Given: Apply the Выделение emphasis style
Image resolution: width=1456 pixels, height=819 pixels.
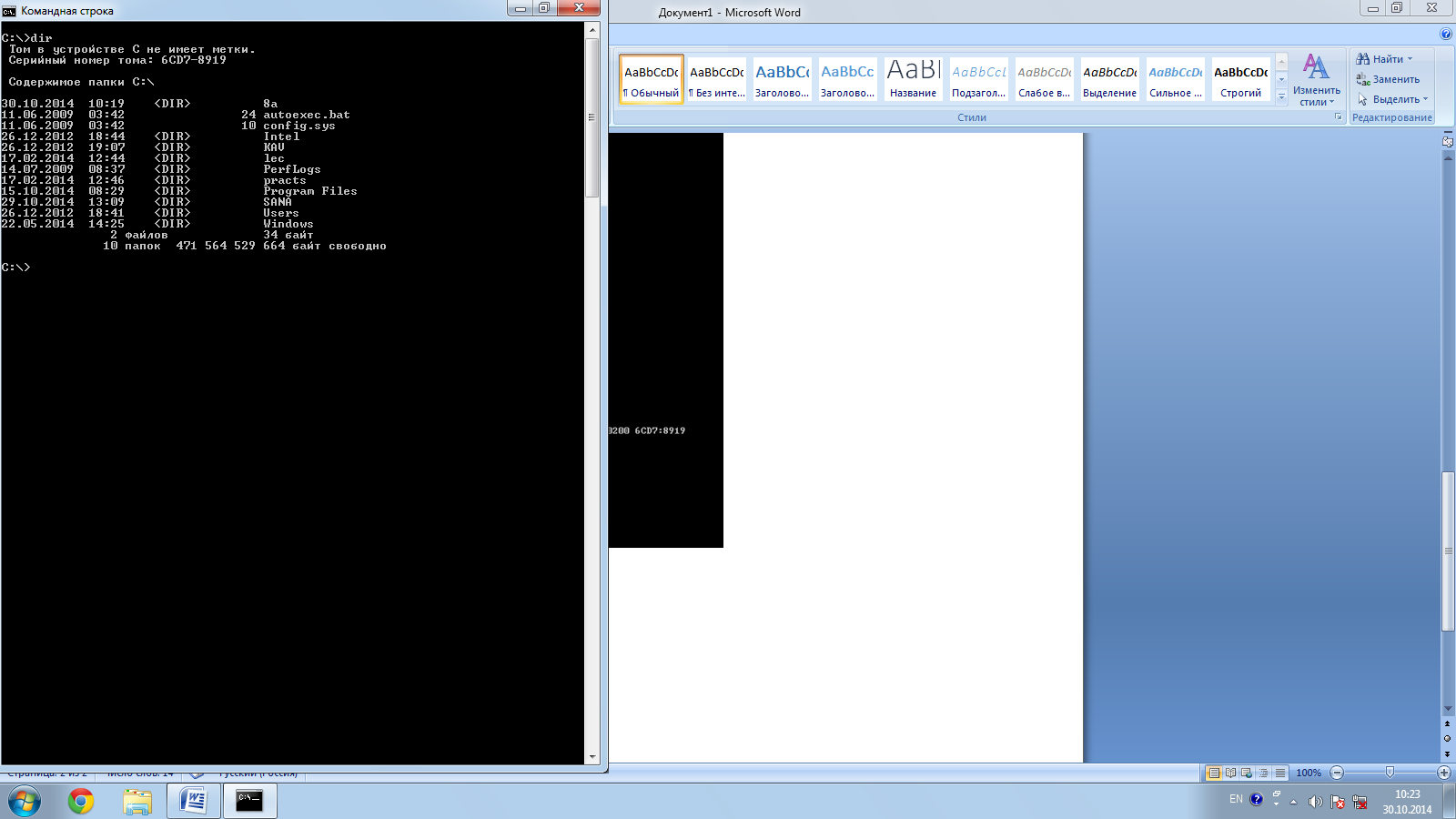Looking at the screenshot, I should pyautogui.click(x=1109, y=79).
